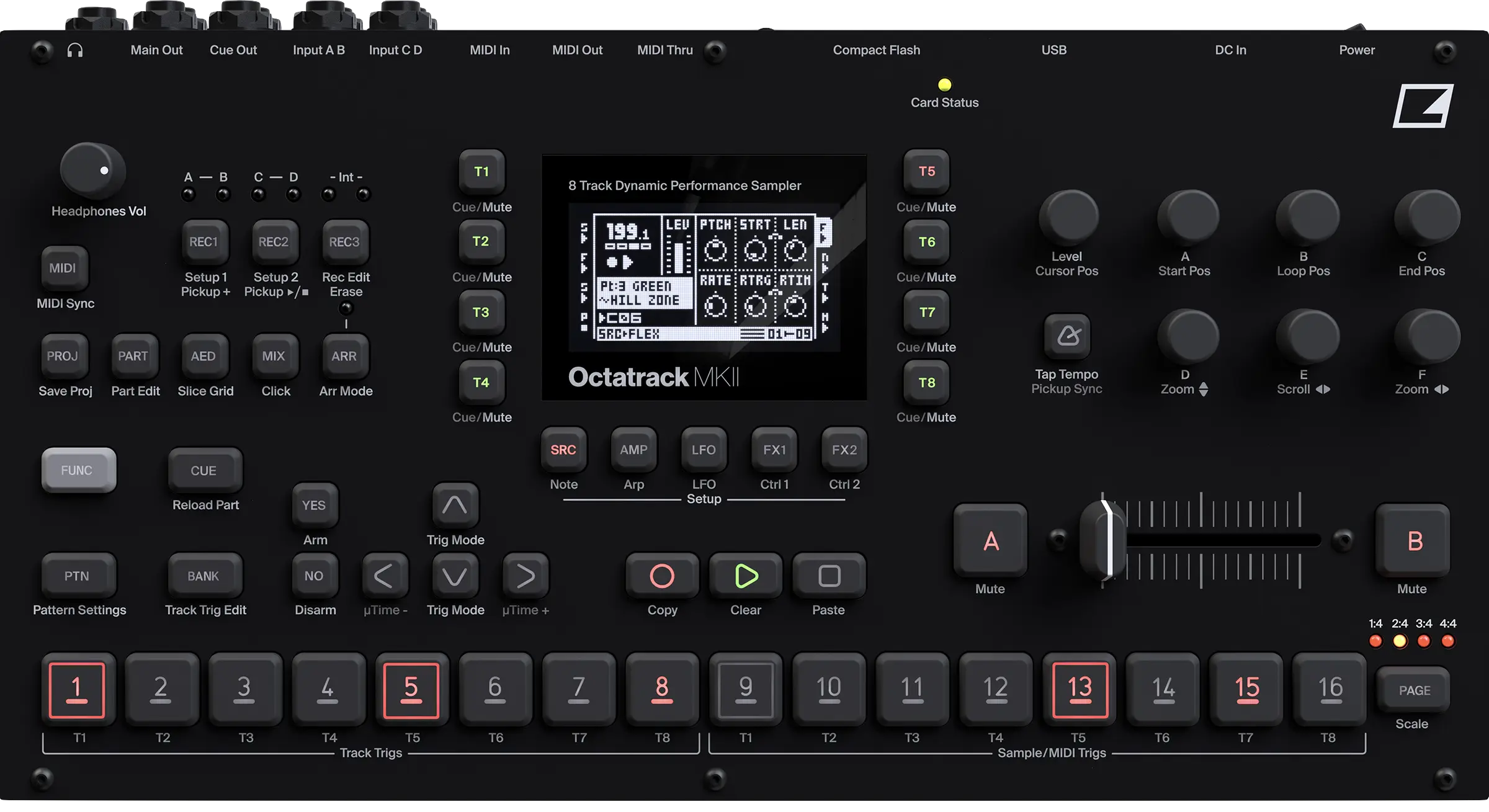Screen dimensions: 1489x812
Task: Toggle scene A Mute button
Action: [991, 541]
